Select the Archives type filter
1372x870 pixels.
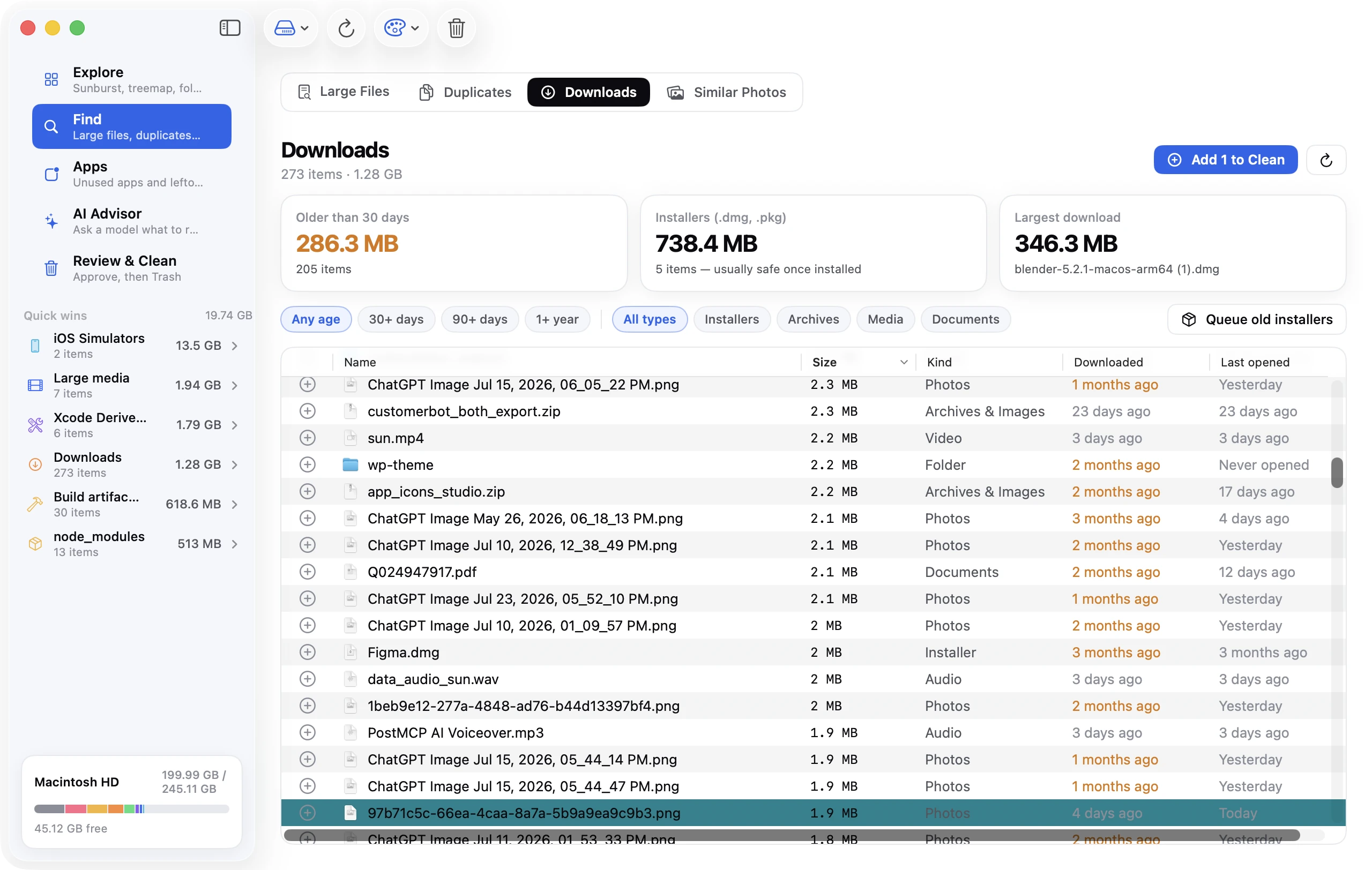point(813,319)
